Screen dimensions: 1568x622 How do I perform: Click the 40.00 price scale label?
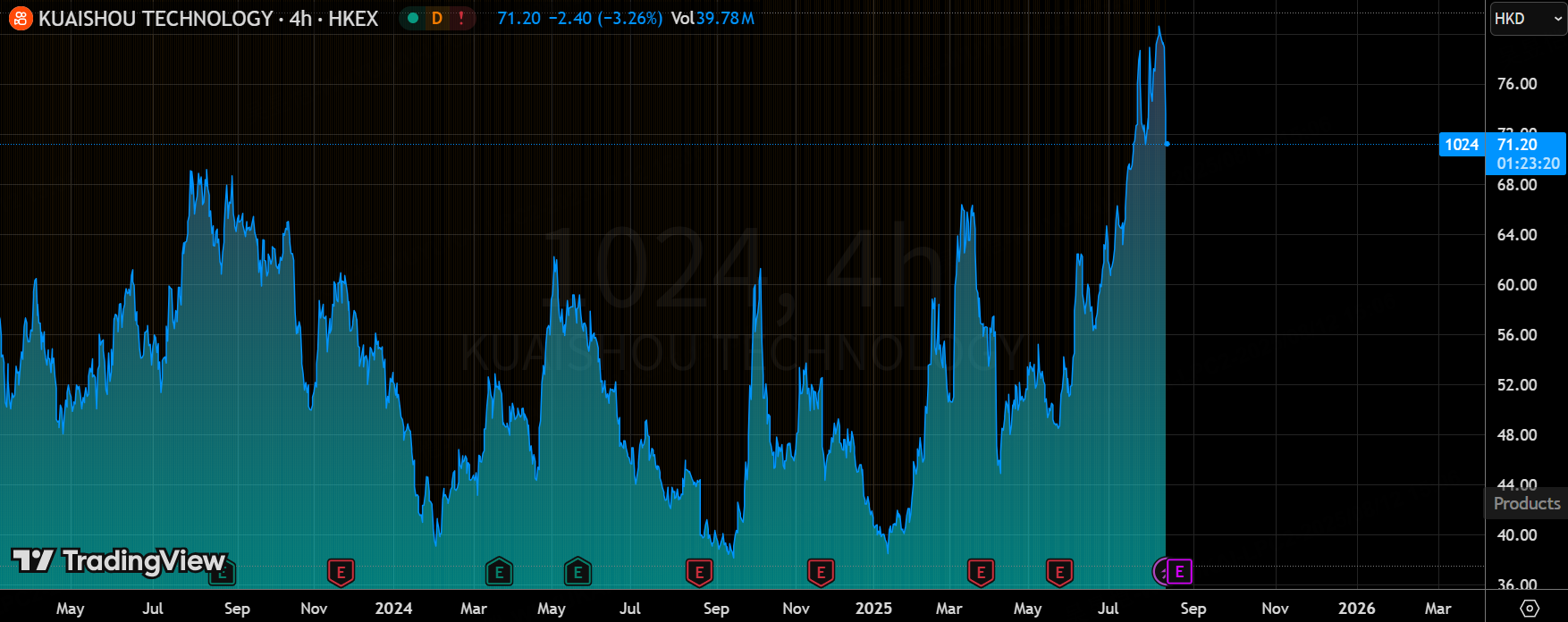pyautogui.click(x=1517, y=535)
